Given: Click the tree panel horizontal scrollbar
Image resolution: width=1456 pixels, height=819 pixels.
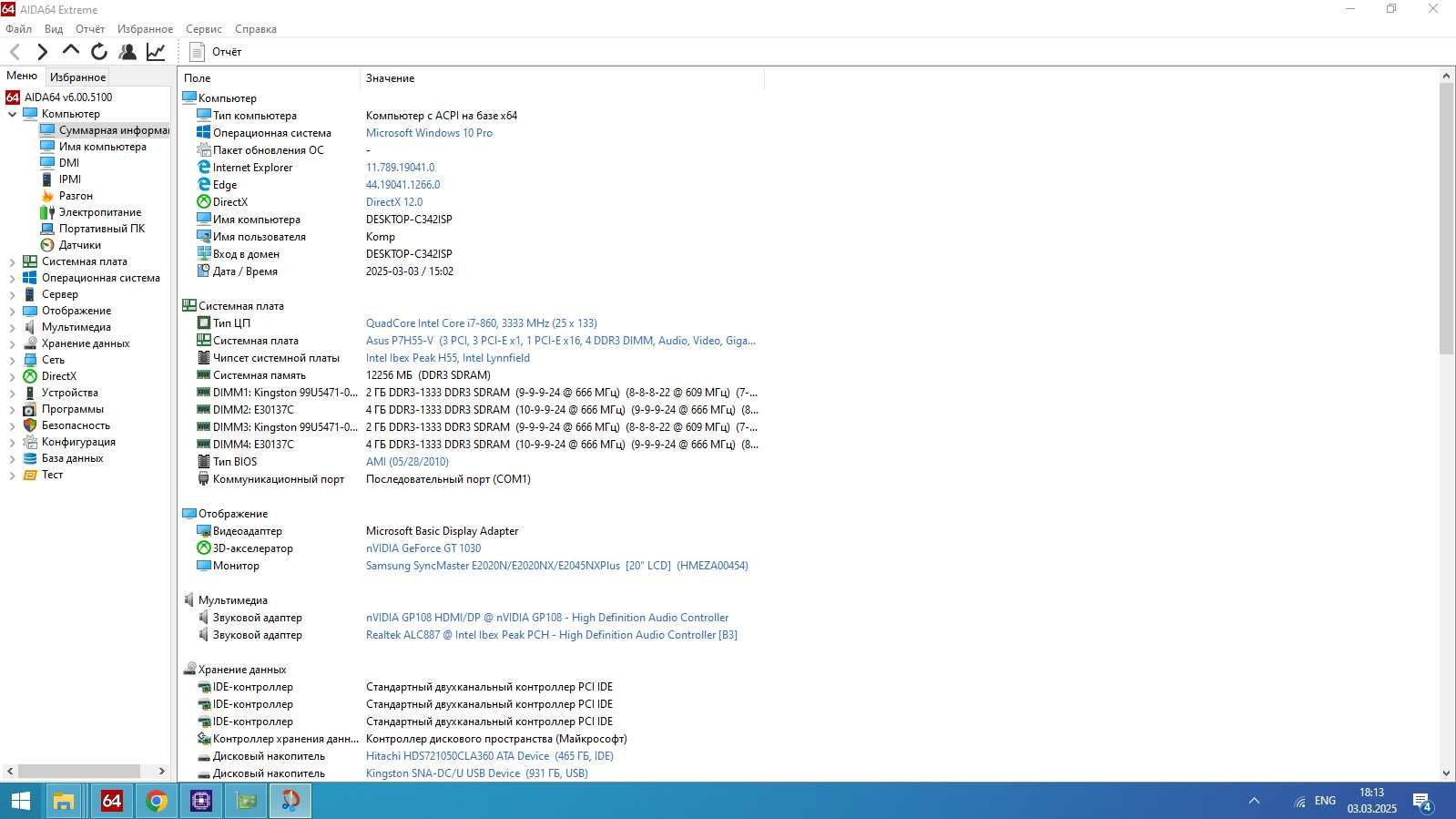Looking at the screenshot, I should [x=78, y=771].
